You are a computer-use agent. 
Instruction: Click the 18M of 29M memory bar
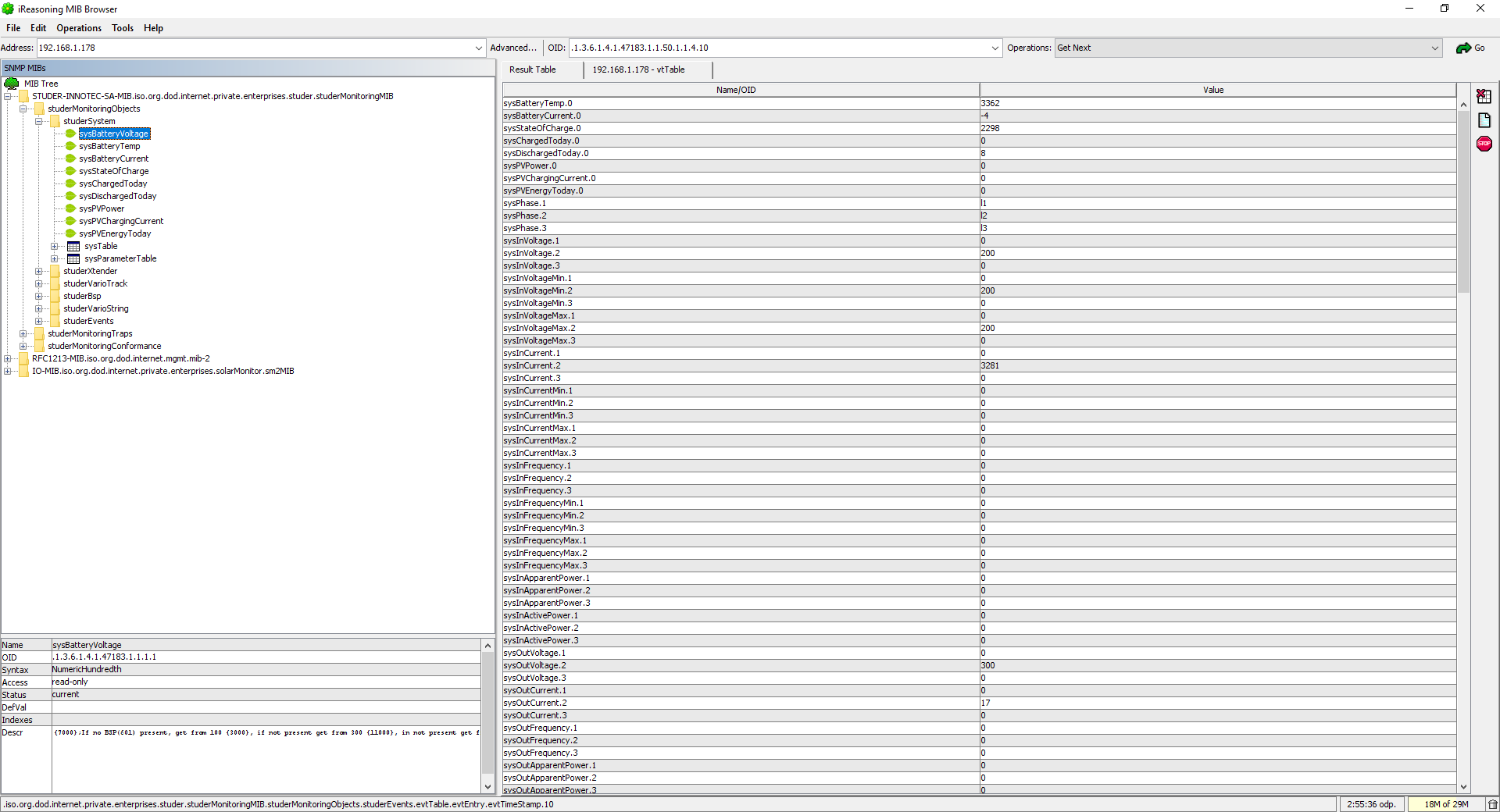click(1445, 804)
